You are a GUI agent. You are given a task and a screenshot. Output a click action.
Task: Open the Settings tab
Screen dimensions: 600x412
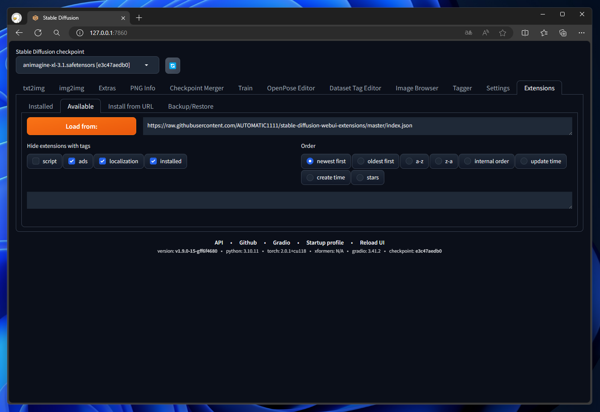[x=498, y=88]
